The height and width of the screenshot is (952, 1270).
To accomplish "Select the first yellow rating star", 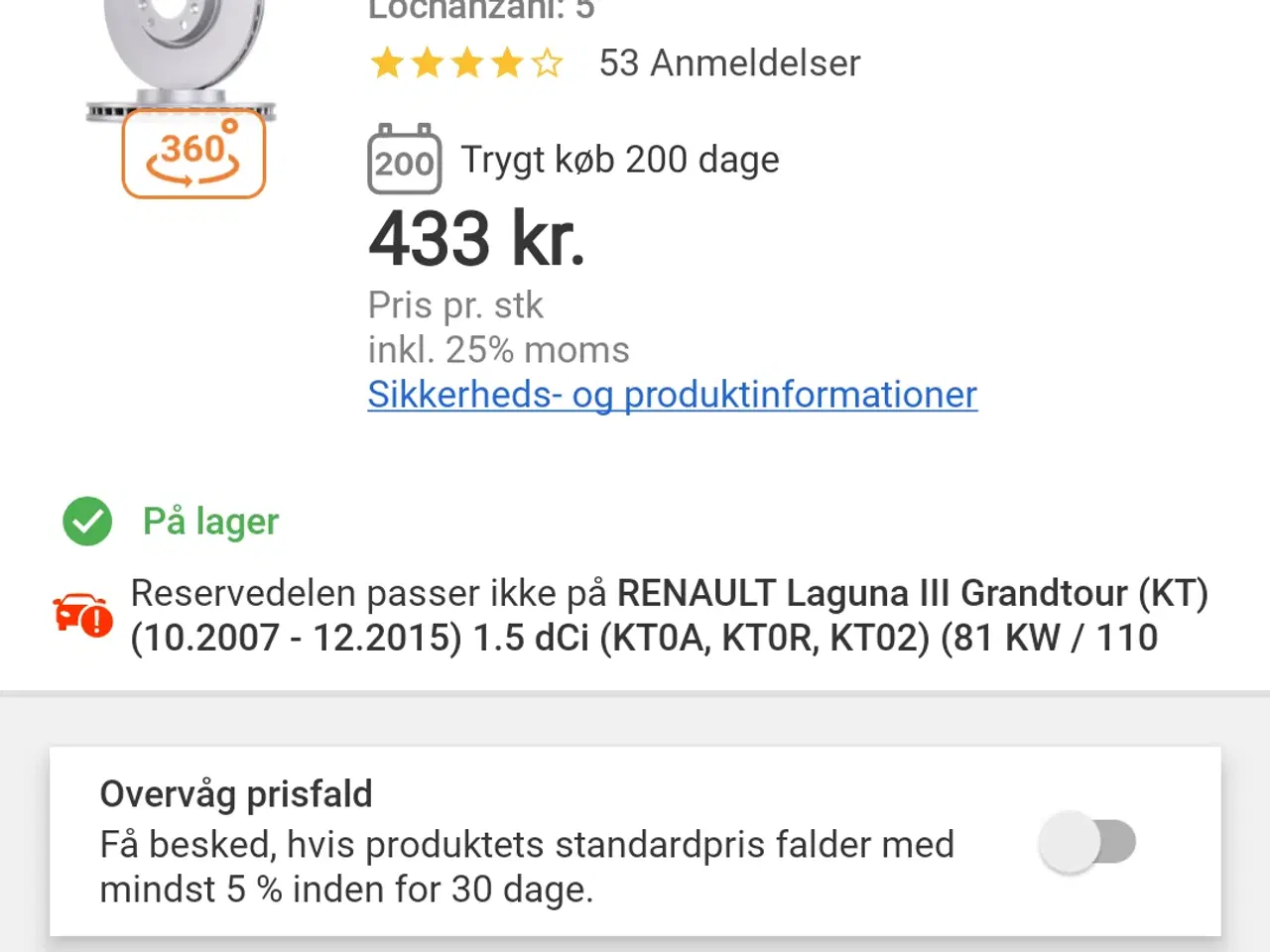I will pos(386,62).
